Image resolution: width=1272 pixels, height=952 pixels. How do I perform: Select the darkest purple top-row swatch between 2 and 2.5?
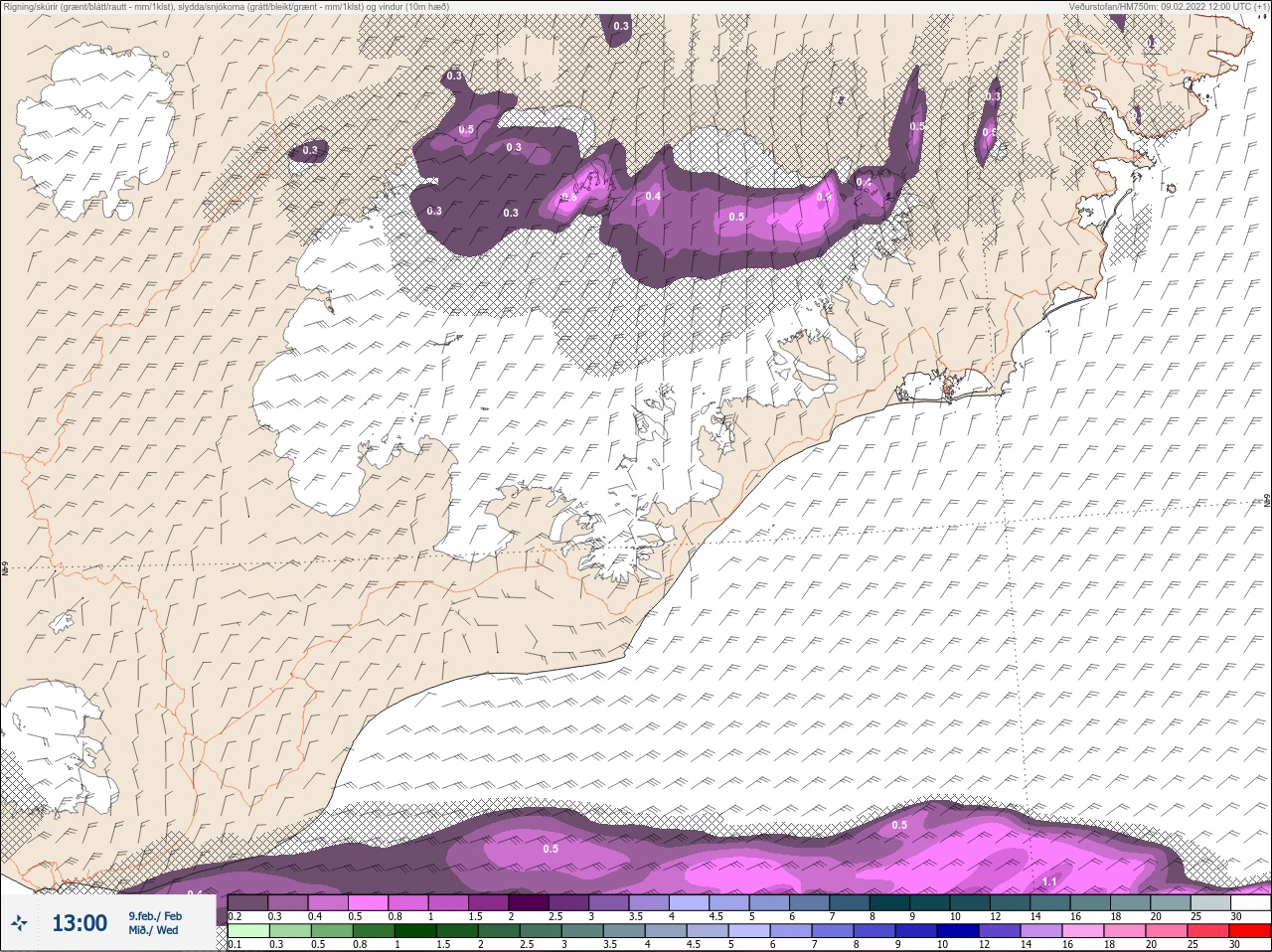pos(529,902)
